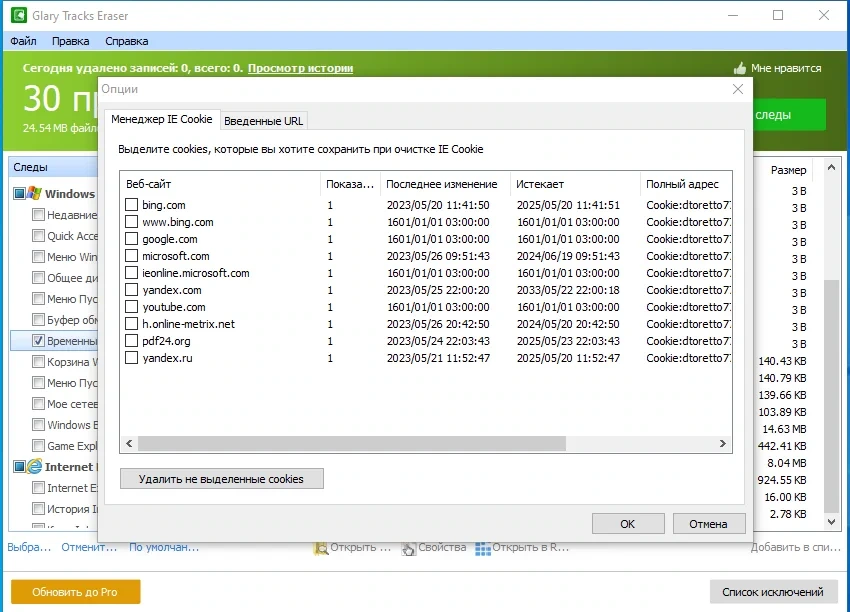Sort by the Последнее изменение column header
Screen dimensions: 850x612
(445, 184)
